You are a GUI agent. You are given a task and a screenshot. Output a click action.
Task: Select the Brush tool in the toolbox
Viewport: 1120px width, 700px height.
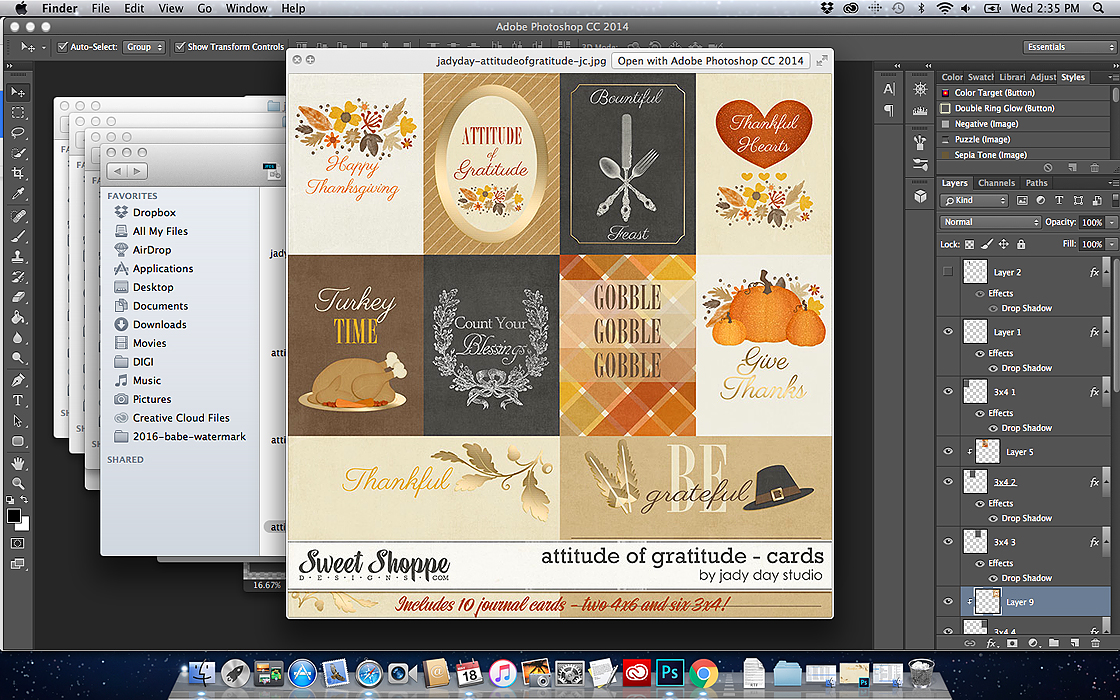pos(18,236)
